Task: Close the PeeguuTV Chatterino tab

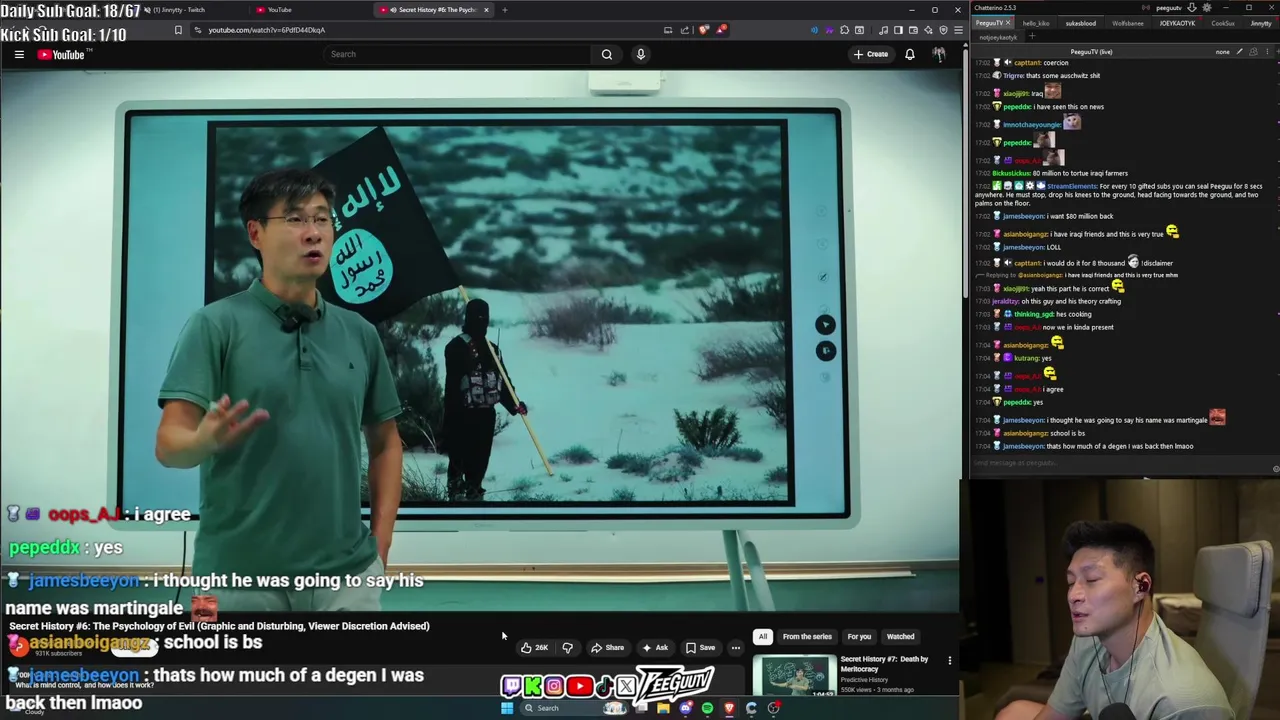Action: click(x=1008, y=23)
